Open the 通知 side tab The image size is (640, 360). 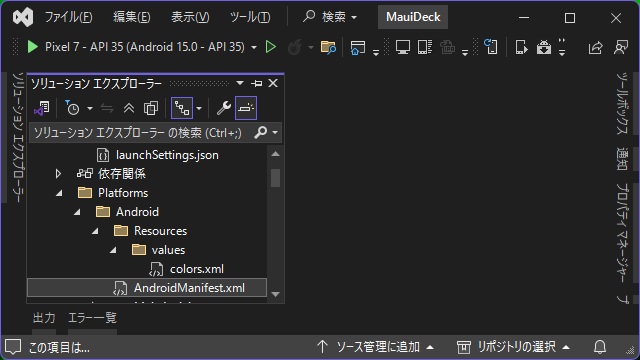point(622,159)
